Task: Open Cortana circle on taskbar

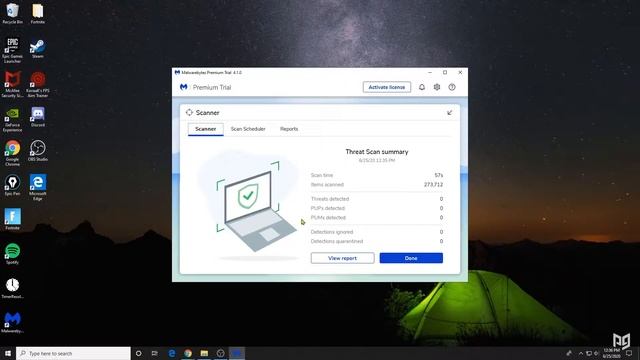Action: tap(138, 353)
